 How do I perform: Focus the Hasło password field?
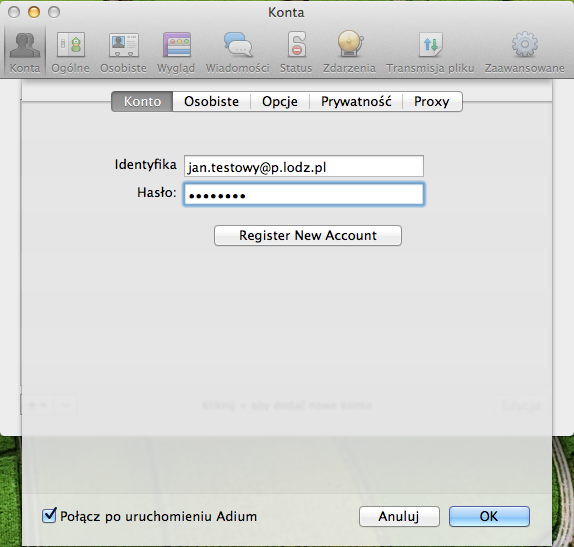point(304,194)
